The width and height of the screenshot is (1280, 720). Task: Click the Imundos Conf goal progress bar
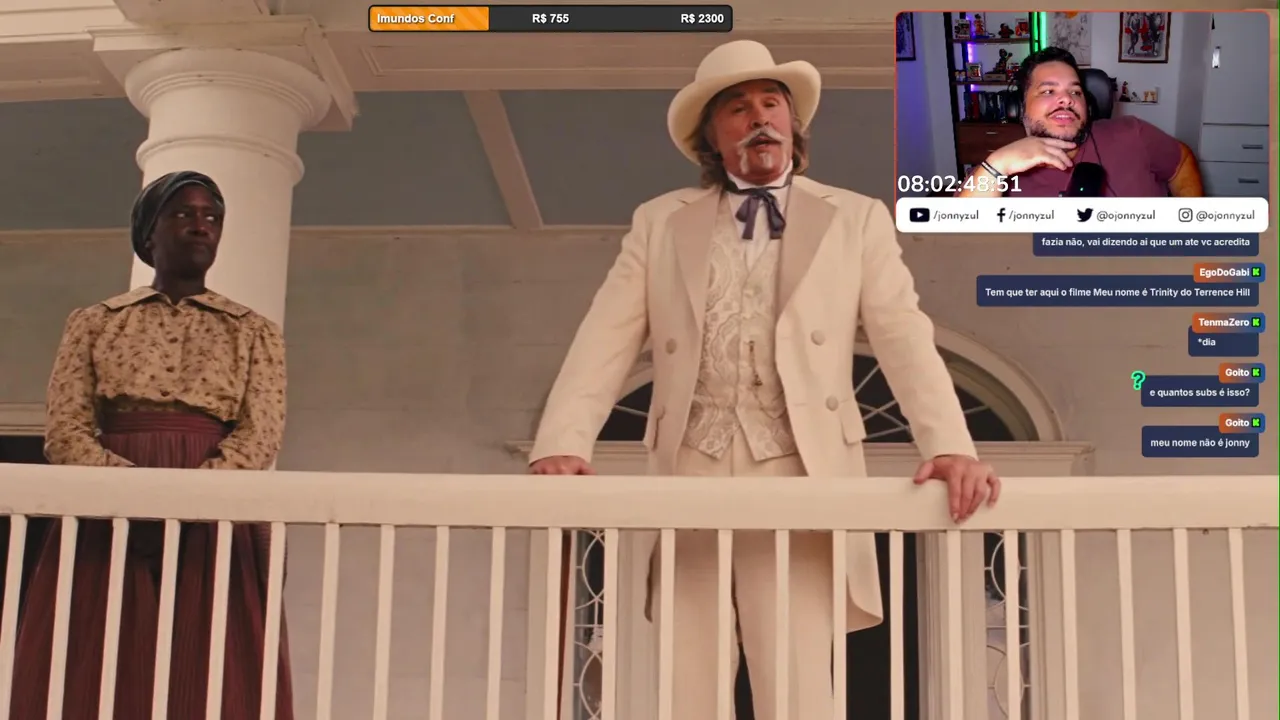(x=551, y=18)
